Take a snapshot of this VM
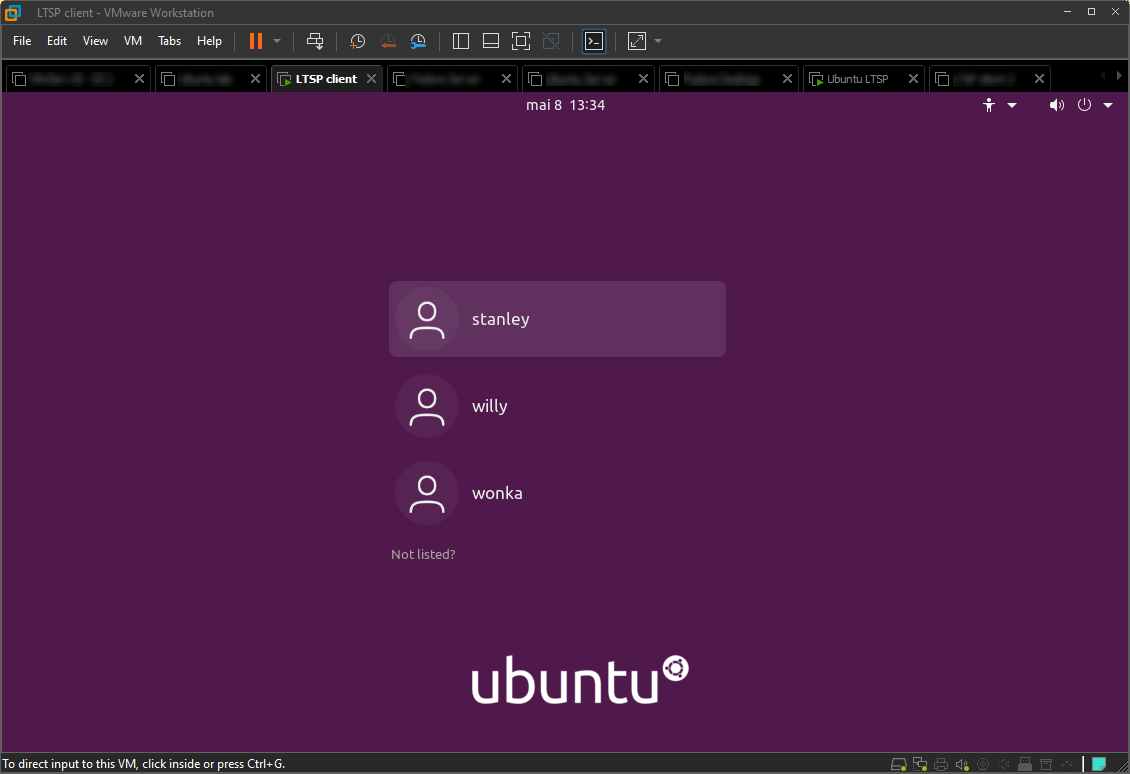 tap(357, 41)
